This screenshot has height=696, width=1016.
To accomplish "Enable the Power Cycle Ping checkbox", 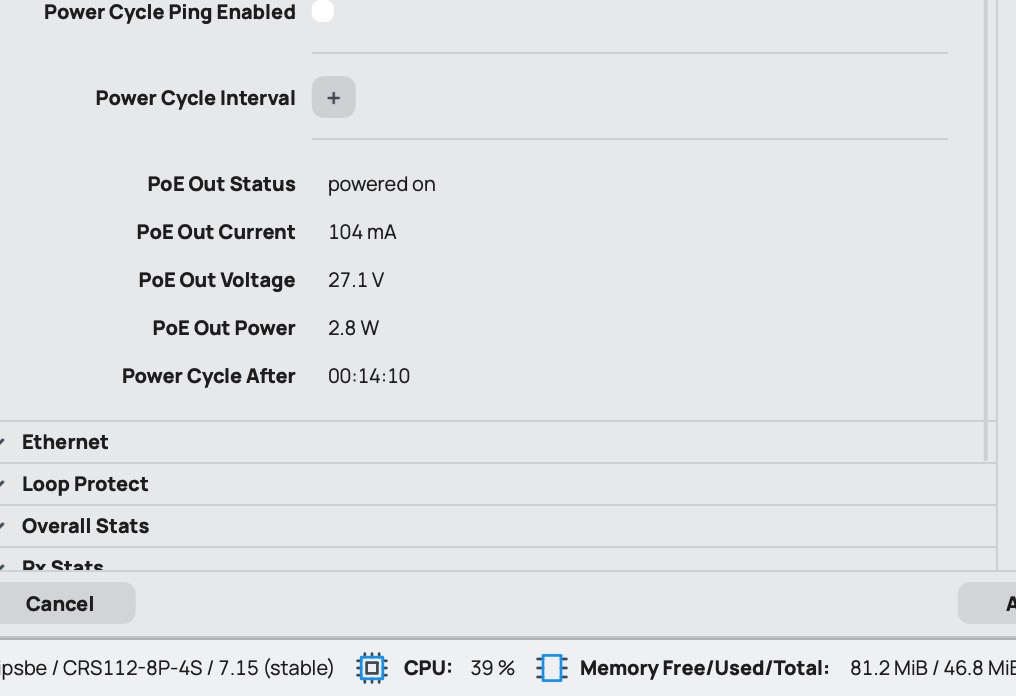I will [322, 12].
